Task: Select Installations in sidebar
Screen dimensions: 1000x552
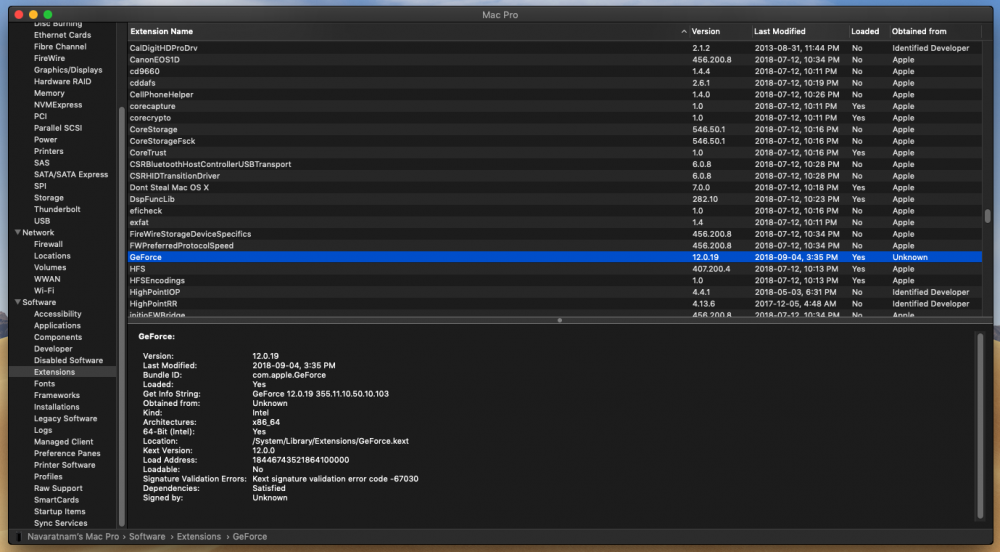Action: (x=57, y=407)
